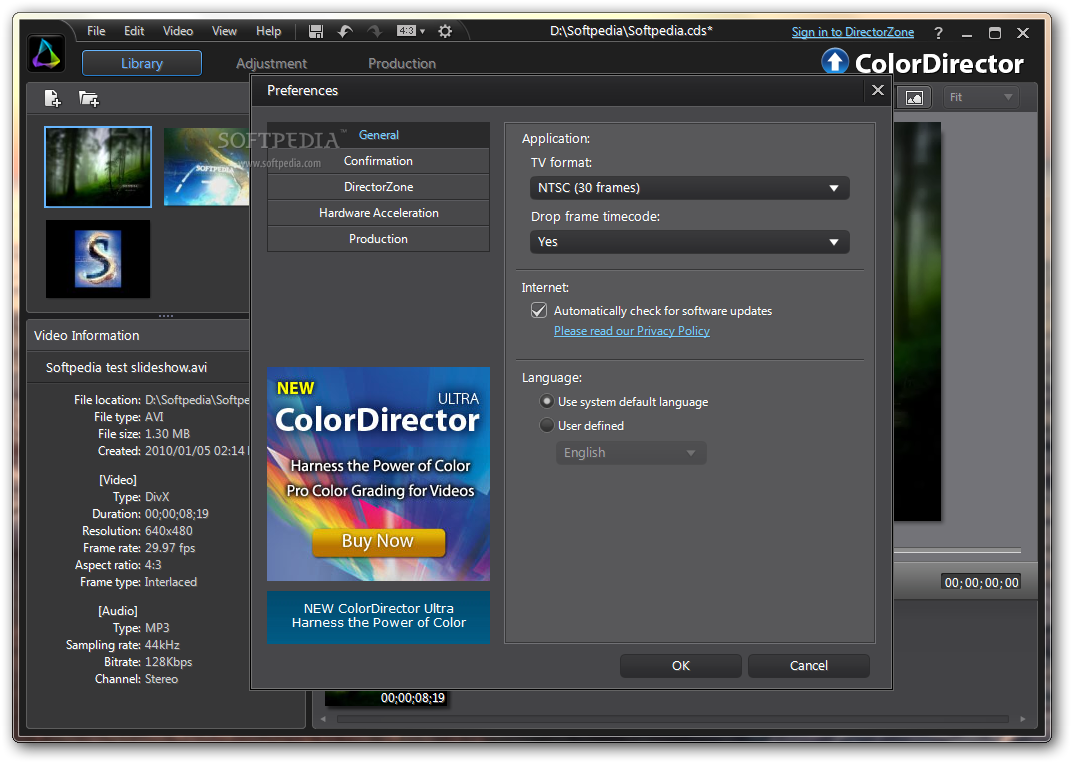1072x763 pixels.
Task: Click the Frame type value Interlaced
Action: 171,583
